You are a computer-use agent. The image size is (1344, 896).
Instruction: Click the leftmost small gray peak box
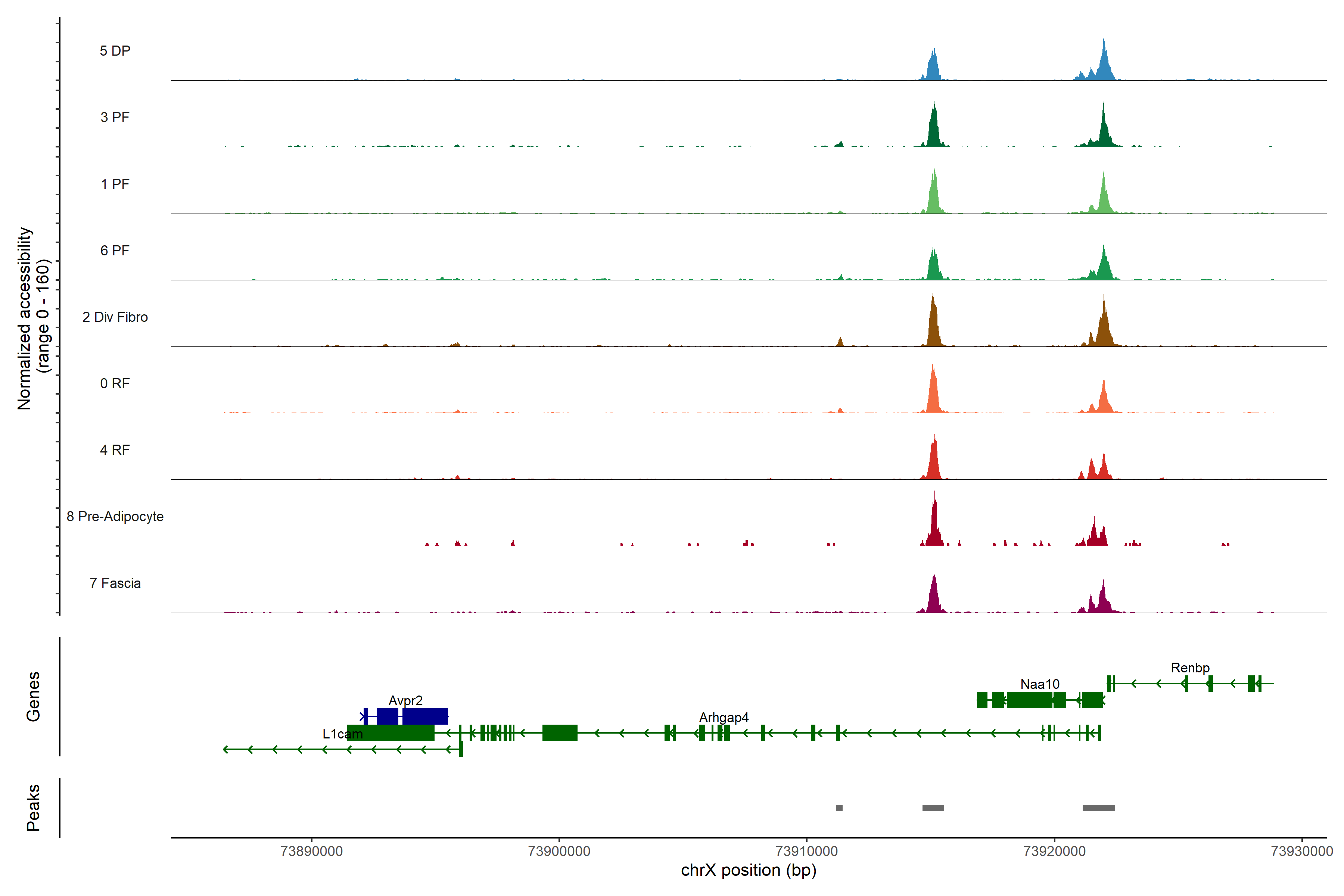[839, 808]
